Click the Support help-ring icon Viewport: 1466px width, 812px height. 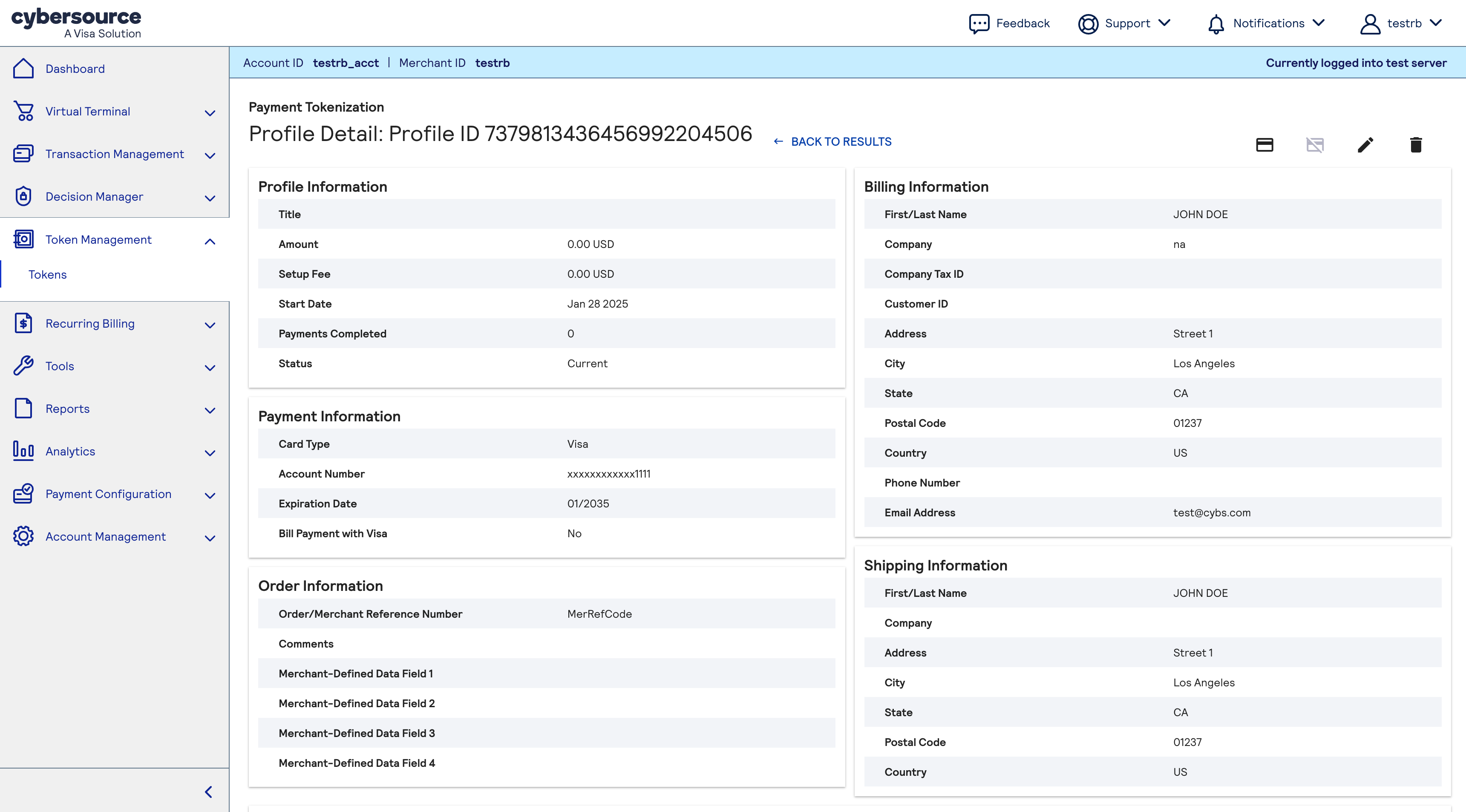coord(1088,23)
